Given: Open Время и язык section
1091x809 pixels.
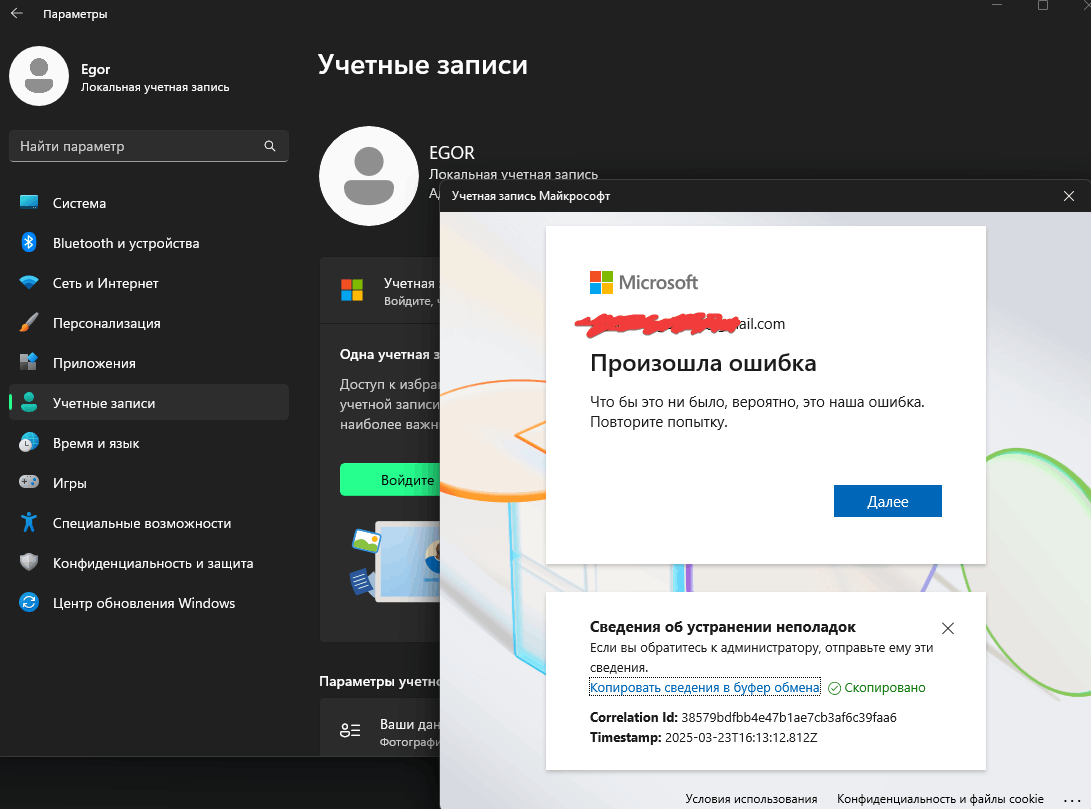Looking at the screenshot, I should pos(149,443).
